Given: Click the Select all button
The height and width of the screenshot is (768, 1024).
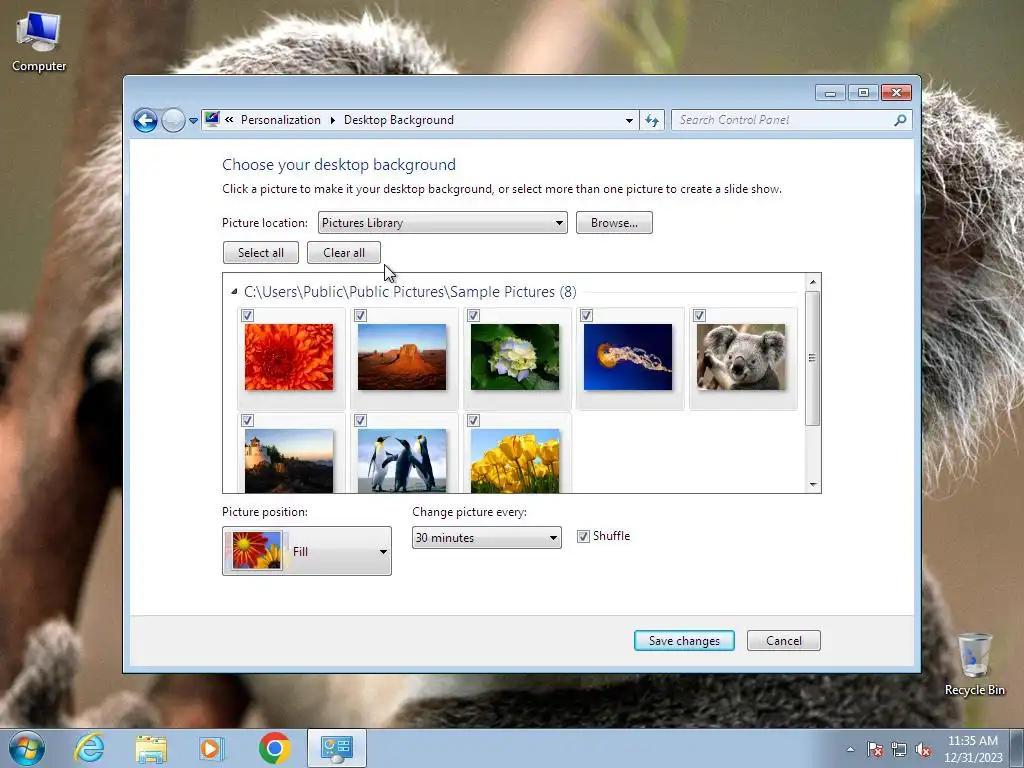Looking at the screenshot, I should 261,253.
